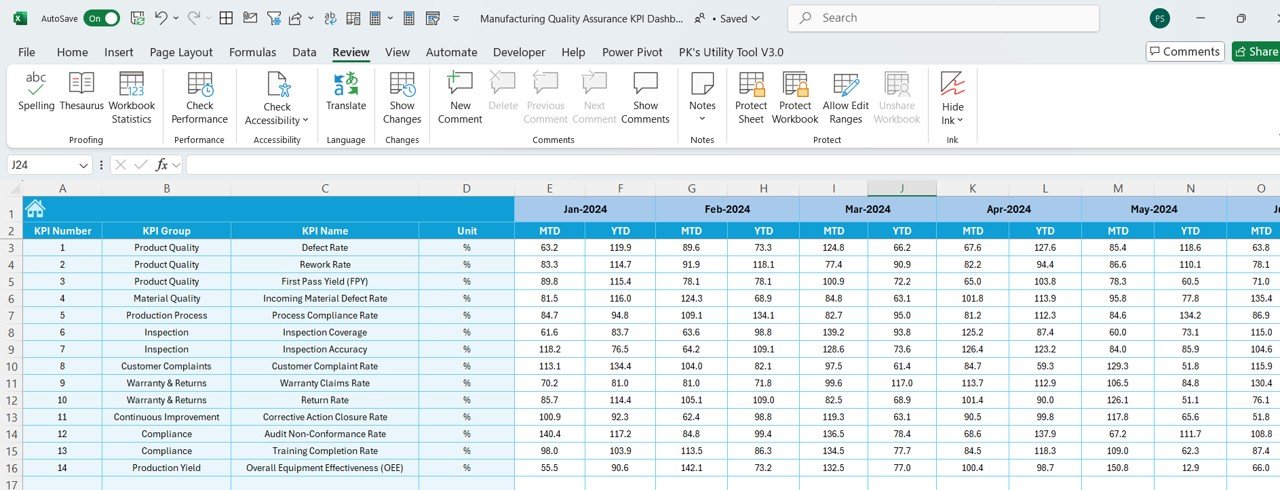1280x490 pixels.
Task: Click the Insert Function fx icon
Action: pyautogui.click(x=162, y=165)
